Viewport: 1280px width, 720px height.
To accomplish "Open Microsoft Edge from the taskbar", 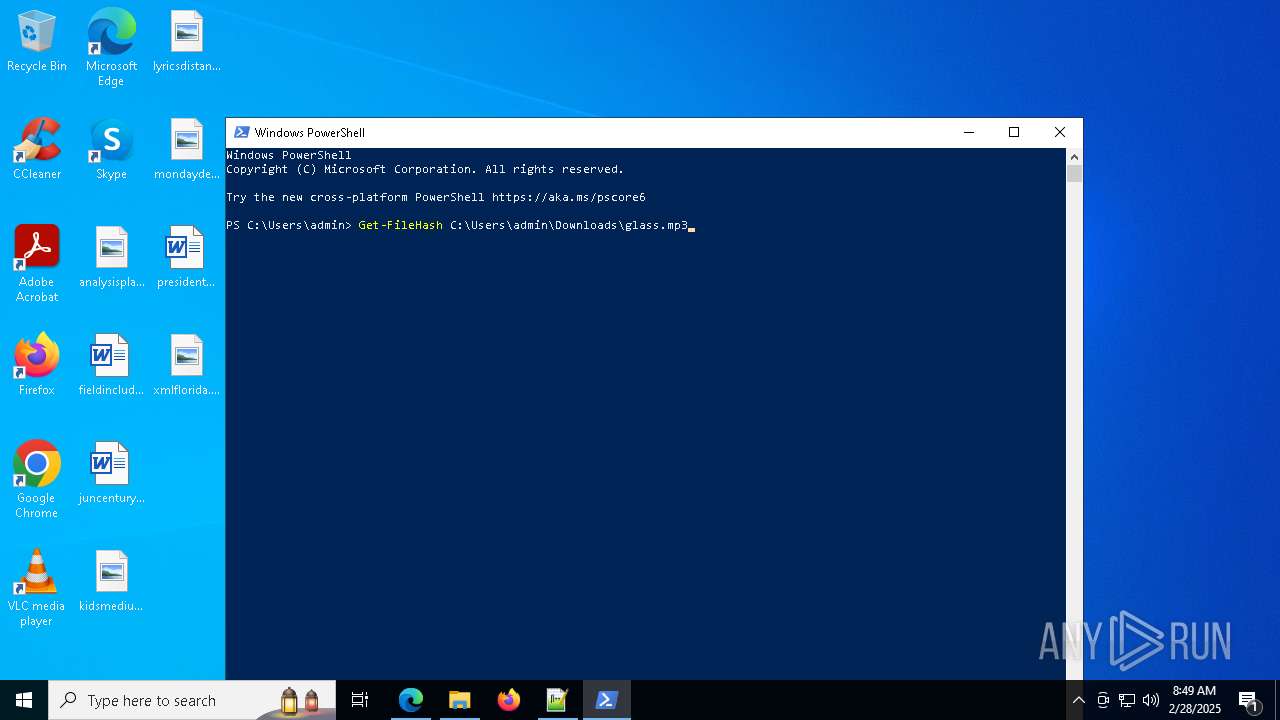I will [411, 700].
